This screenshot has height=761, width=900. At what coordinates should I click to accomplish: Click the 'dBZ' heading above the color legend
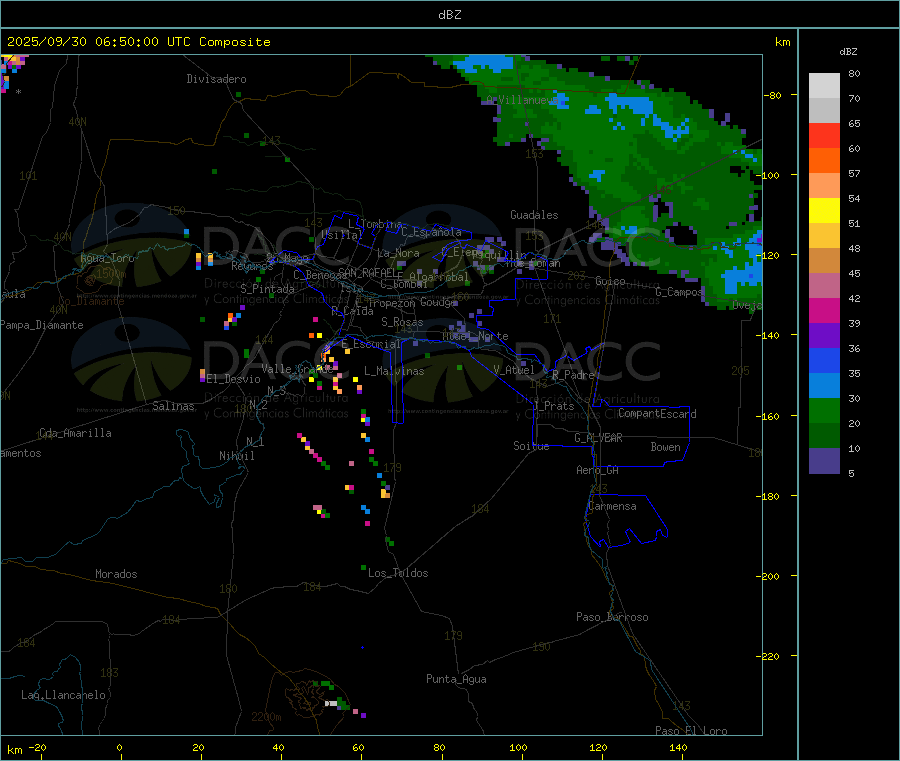click(848, 52)
